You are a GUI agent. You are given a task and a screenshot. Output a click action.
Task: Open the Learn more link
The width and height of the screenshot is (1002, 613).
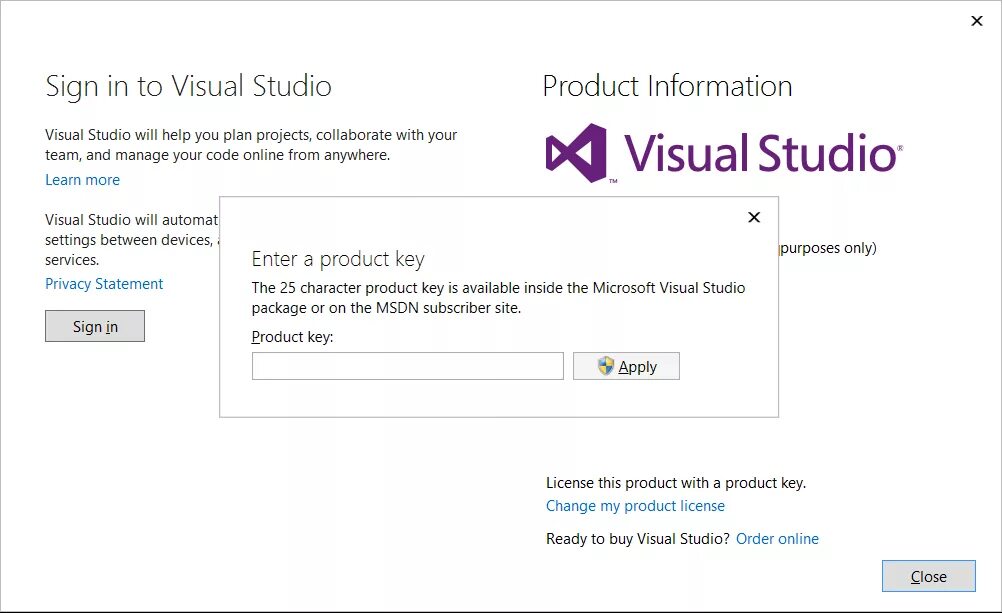point(82,180)
